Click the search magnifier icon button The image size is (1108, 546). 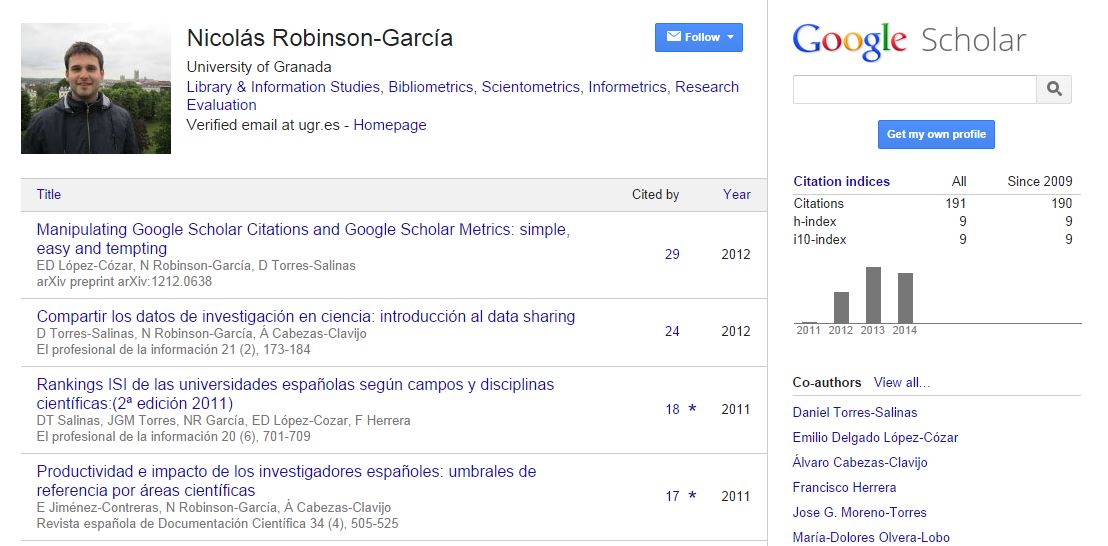(1054, 89)
